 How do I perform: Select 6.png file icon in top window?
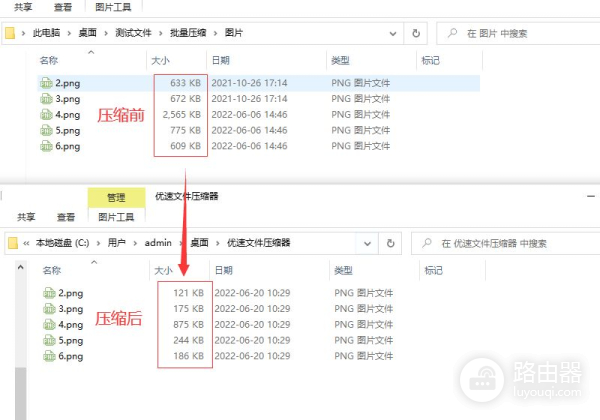tap(46, 146)
